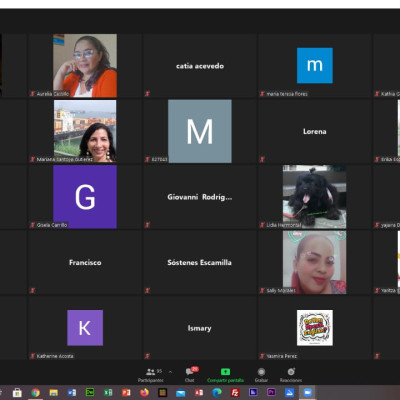Open FileZilla from the taskbar
The width and height of the screenshot is (400, 400).
[235, 393]
